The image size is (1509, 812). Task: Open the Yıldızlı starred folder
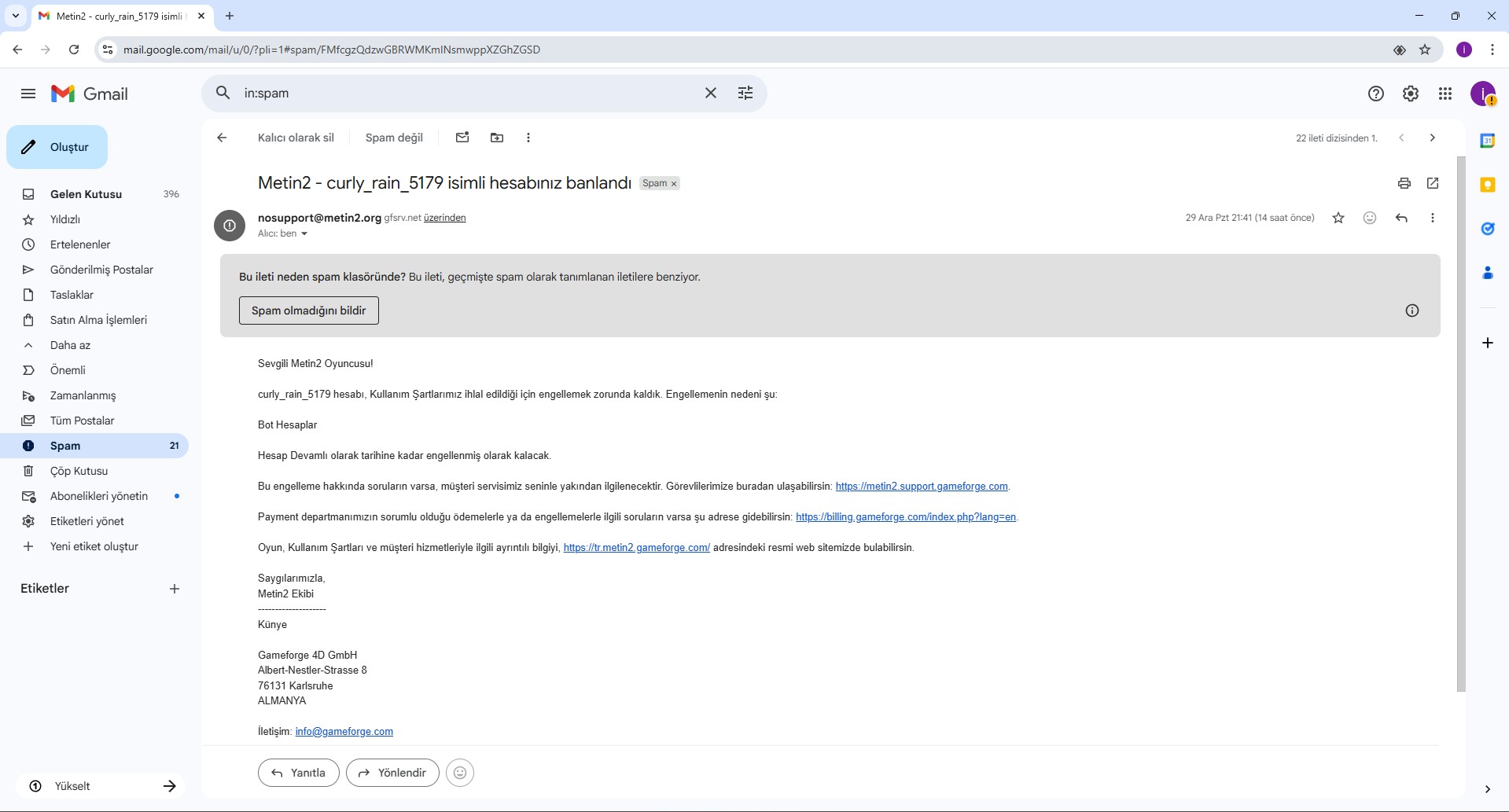click(94, 219)
